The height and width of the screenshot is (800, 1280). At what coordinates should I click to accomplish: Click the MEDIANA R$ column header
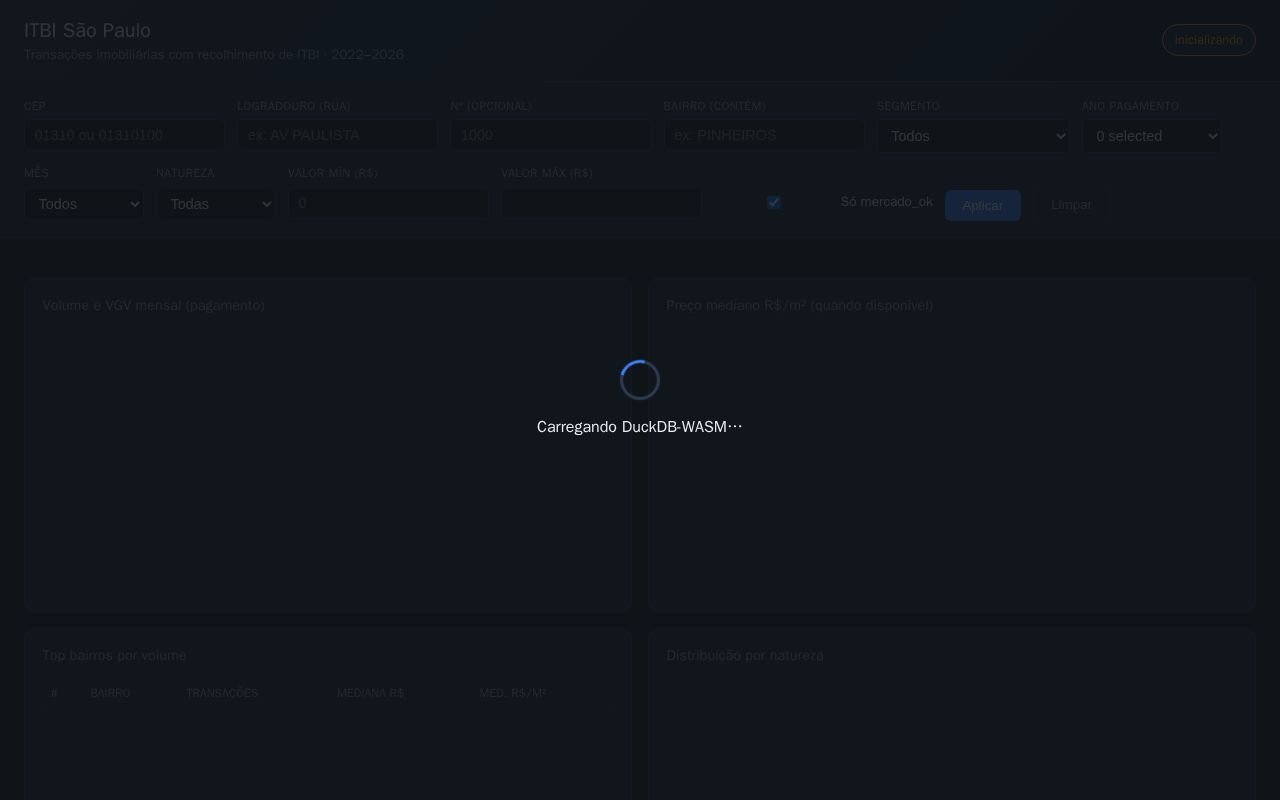[x=370, y=693]
